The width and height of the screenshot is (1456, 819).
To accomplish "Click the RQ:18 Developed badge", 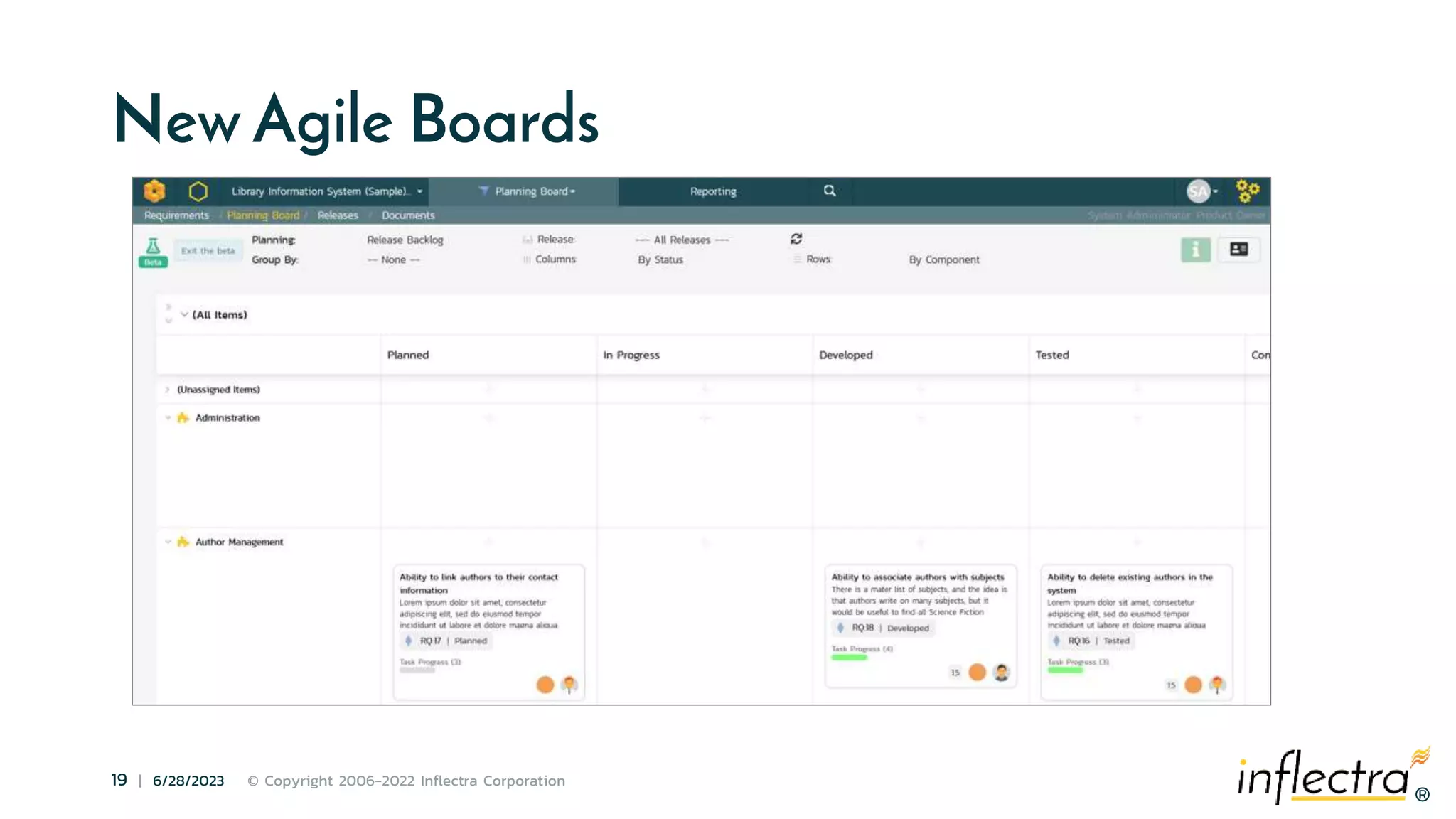I will (x=882, y=628).
